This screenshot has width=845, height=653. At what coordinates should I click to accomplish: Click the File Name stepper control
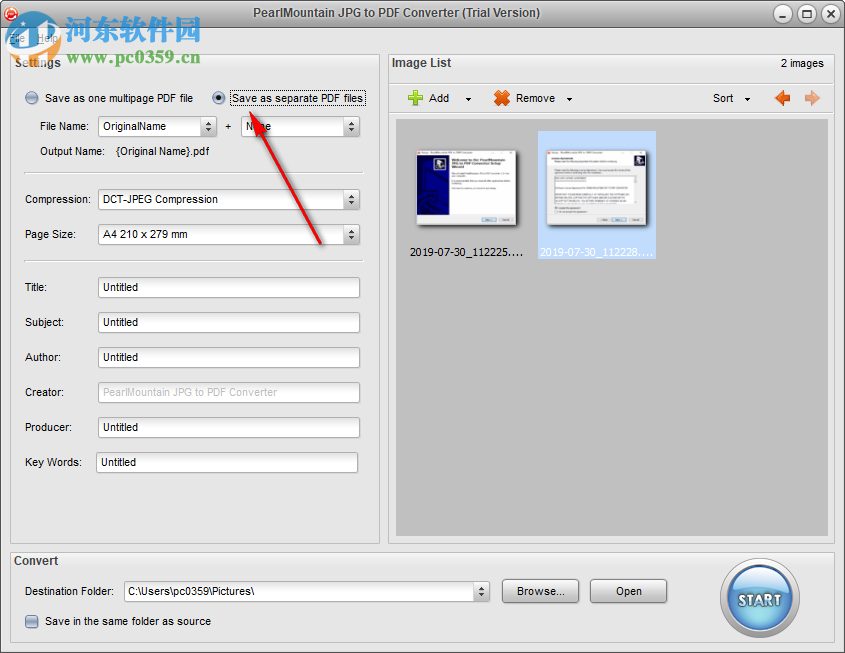[x=209, y=126]
